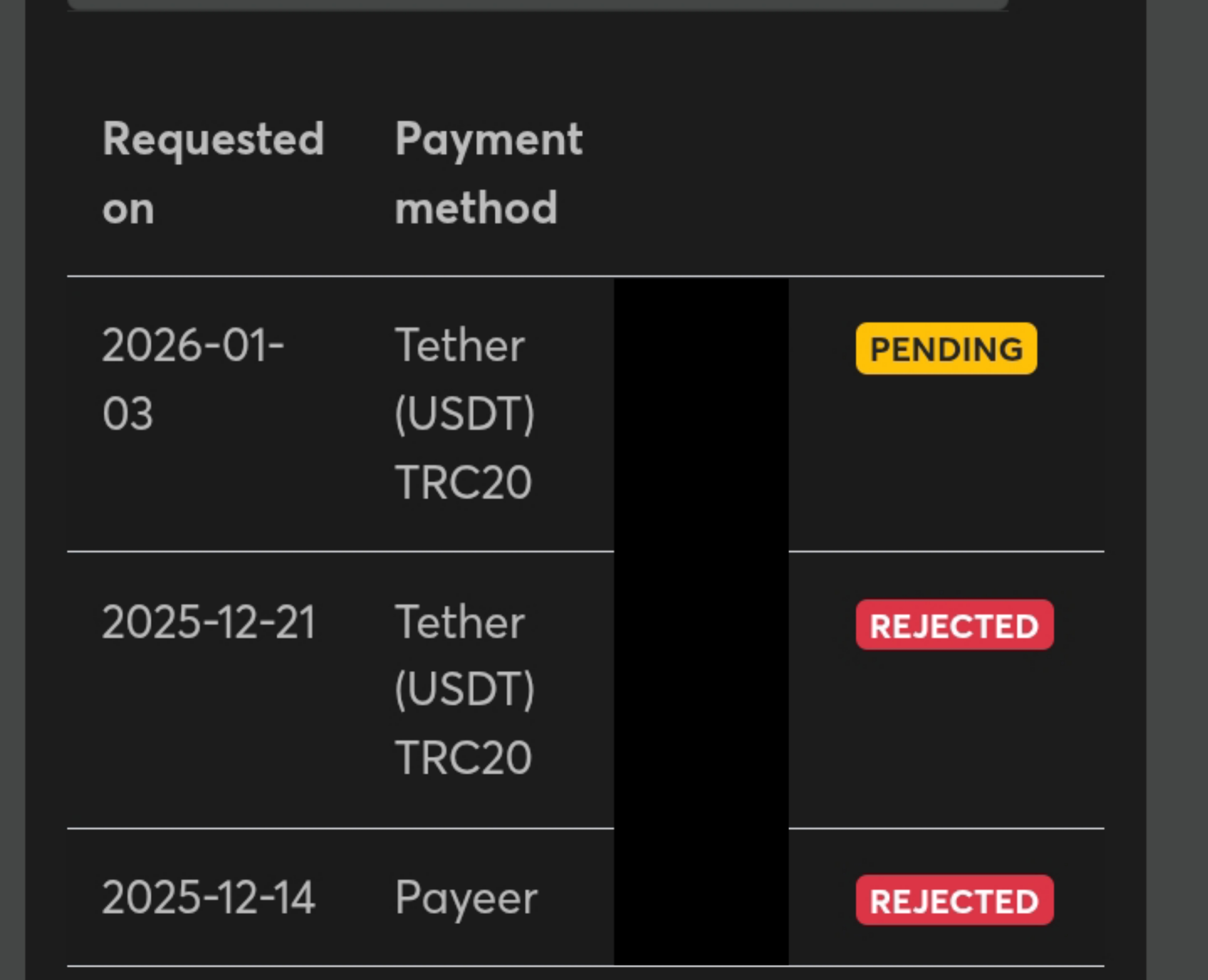Image resolution: width=1208 pixels, height=980 pixels.
Task: Select the 2026-01-03 request date
Action: [x=192, y=379]
